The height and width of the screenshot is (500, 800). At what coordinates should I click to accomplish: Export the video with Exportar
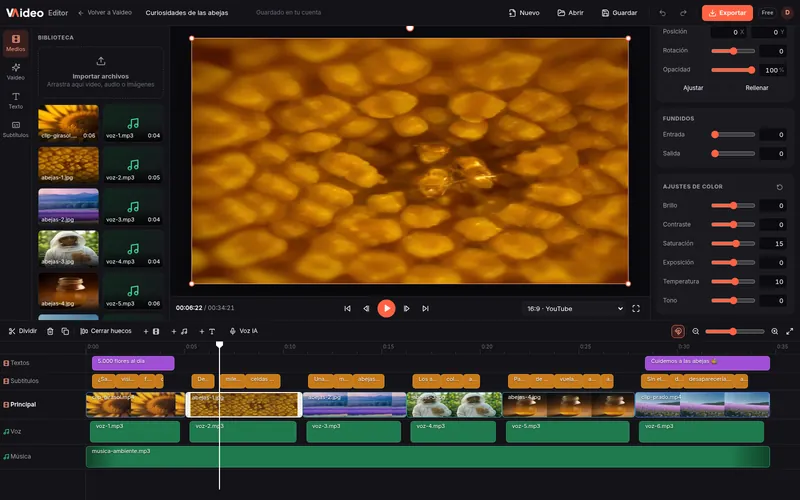pyautogui.click(x=727, y=13)
